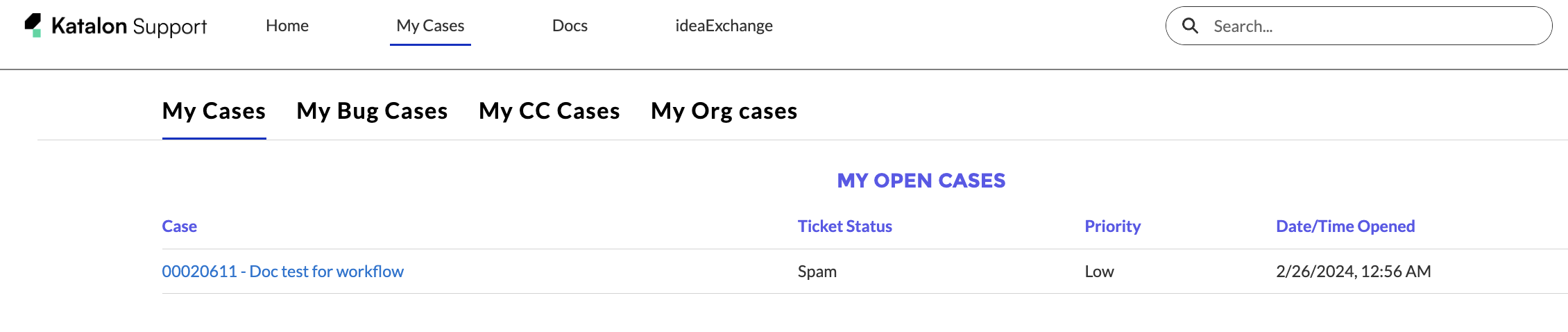Sort by Priority column header
Screen dimensions: 1568x332
pyautogui.click(x=1112, y=226)
